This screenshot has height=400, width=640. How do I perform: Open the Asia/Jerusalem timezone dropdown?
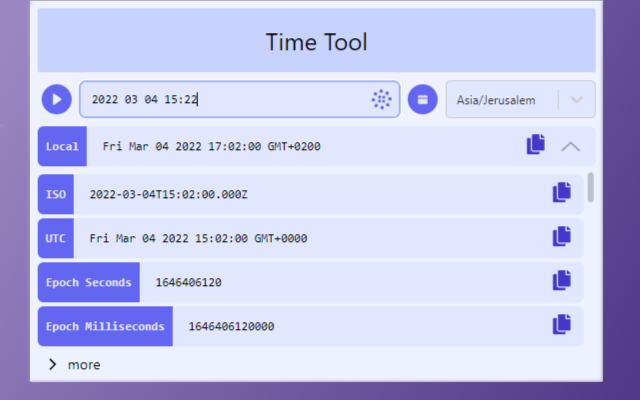[x=520, y=99]
